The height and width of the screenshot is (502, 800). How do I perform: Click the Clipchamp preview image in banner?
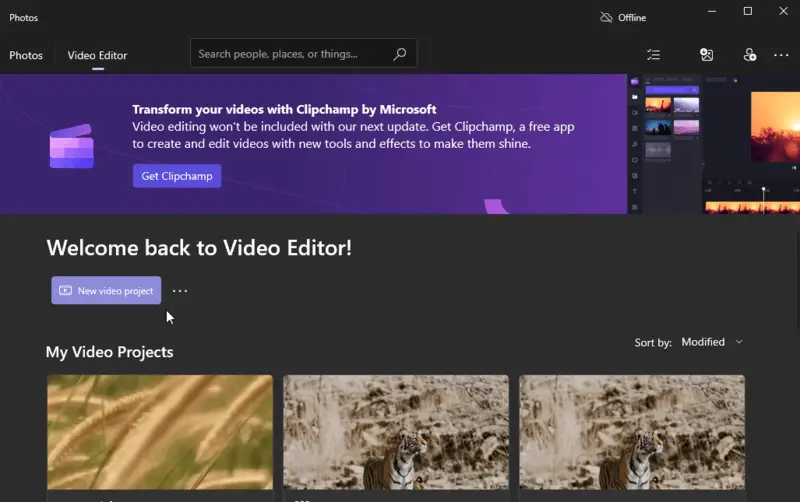click(x=713, y=144)
